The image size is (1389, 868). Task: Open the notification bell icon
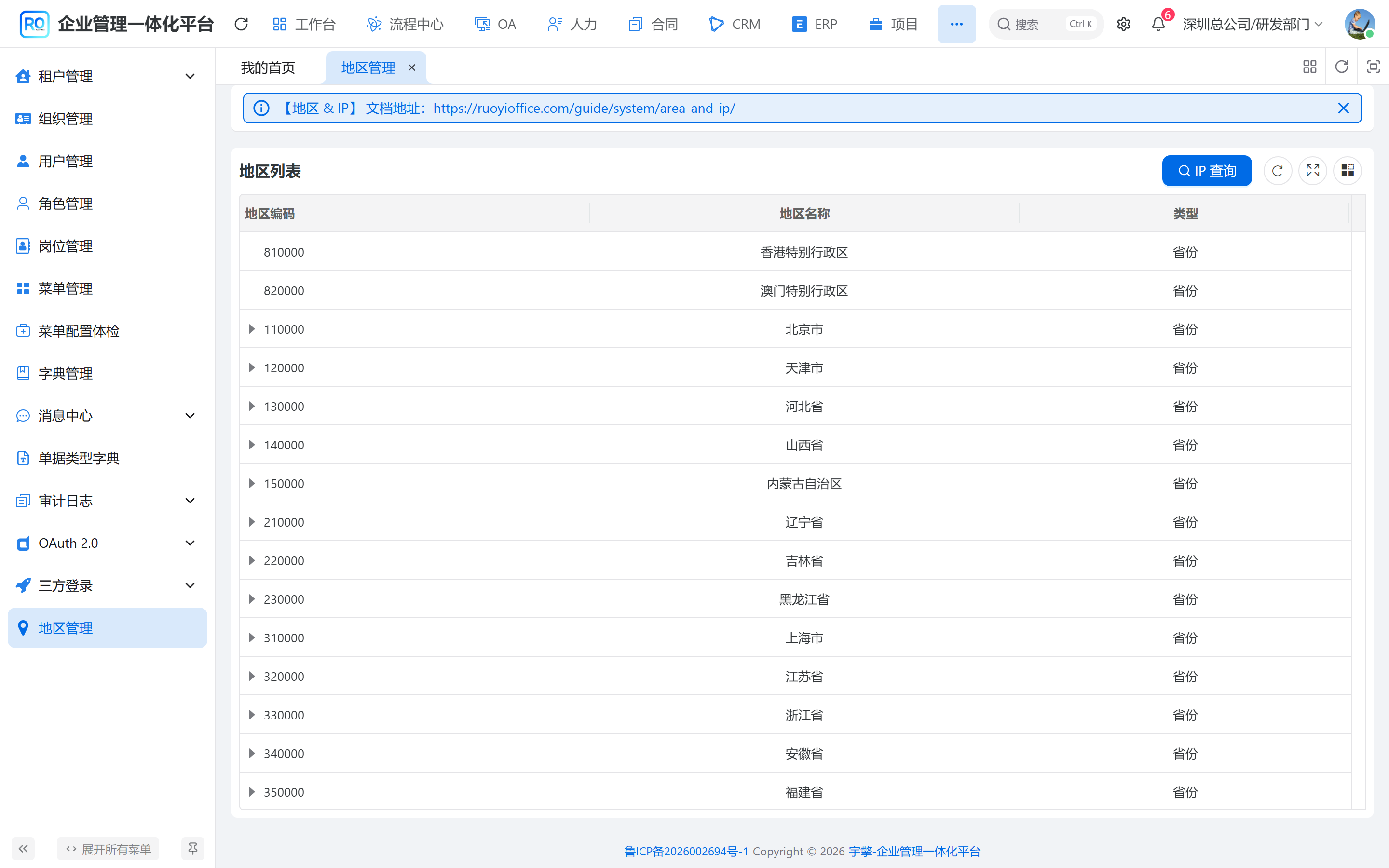(1158, 24)
